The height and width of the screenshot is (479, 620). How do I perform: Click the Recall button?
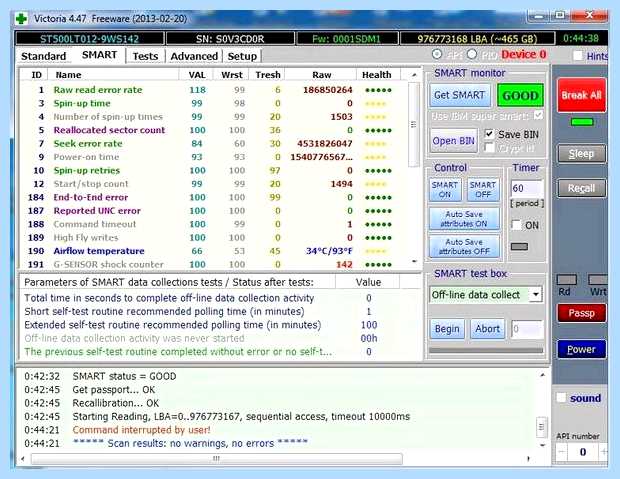point(581,188)
